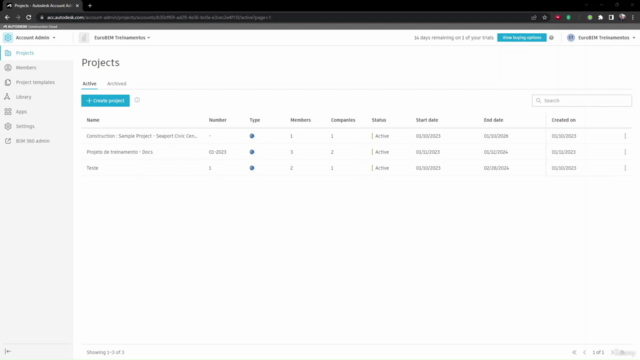Open Library in the sidebar
640x360 pixels.
(37, 97)
